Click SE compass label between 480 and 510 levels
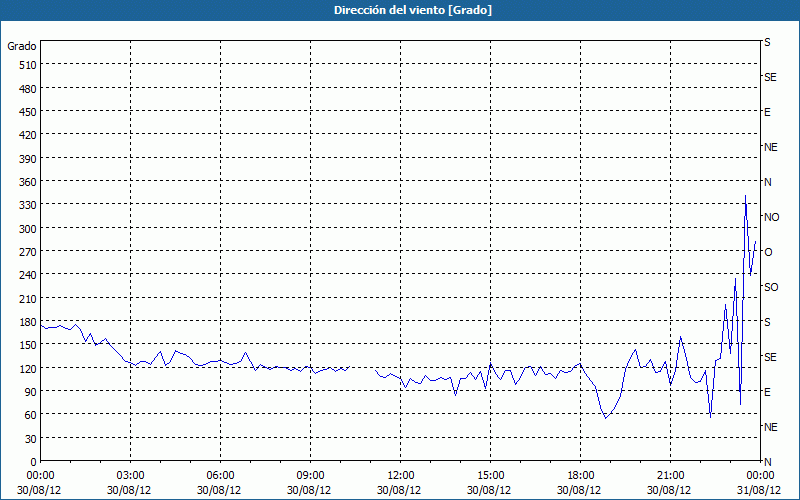 coord(770,78)
